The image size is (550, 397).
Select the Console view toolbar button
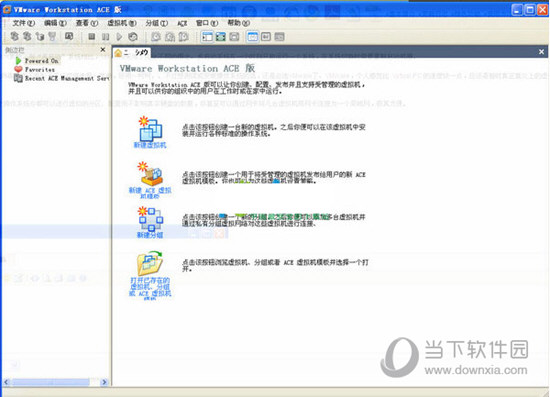pos(266,36)
